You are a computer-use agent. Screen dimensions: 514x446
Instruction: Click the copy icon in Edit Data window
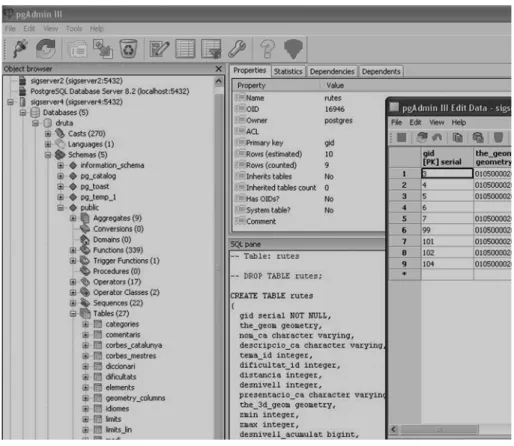point(458,137)
